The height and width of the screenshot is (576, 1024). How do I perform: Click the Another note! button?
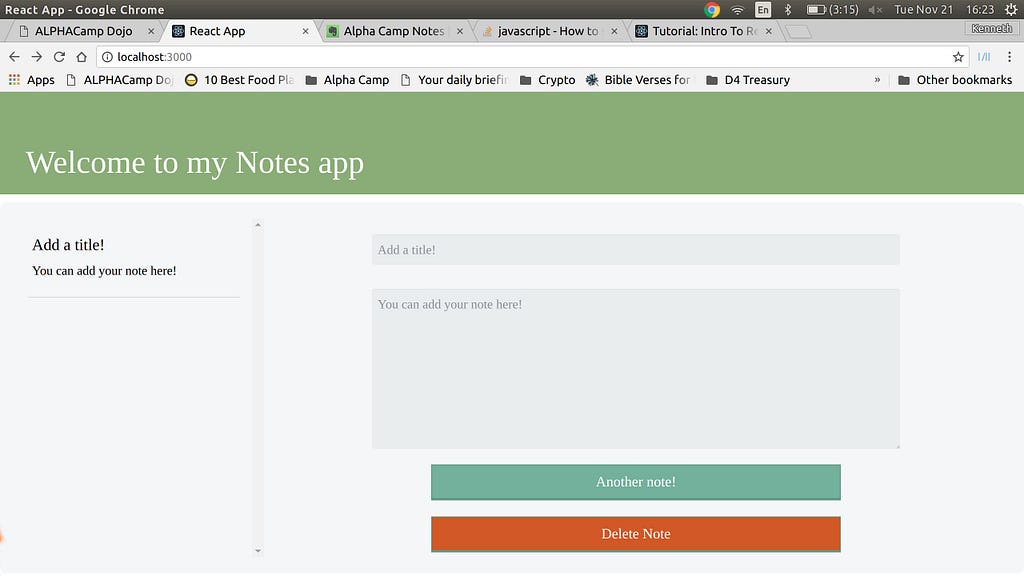click(x=635, y=482)
